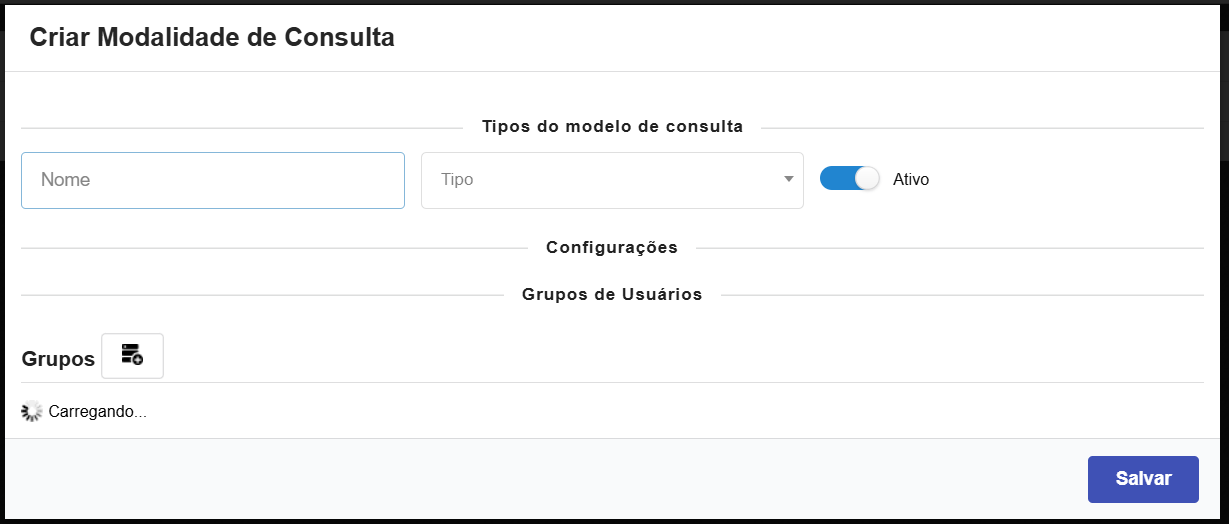Click the Tipo dropdown arrow
Viewport: 1229px width, 524px height.
tap(788, 180)
